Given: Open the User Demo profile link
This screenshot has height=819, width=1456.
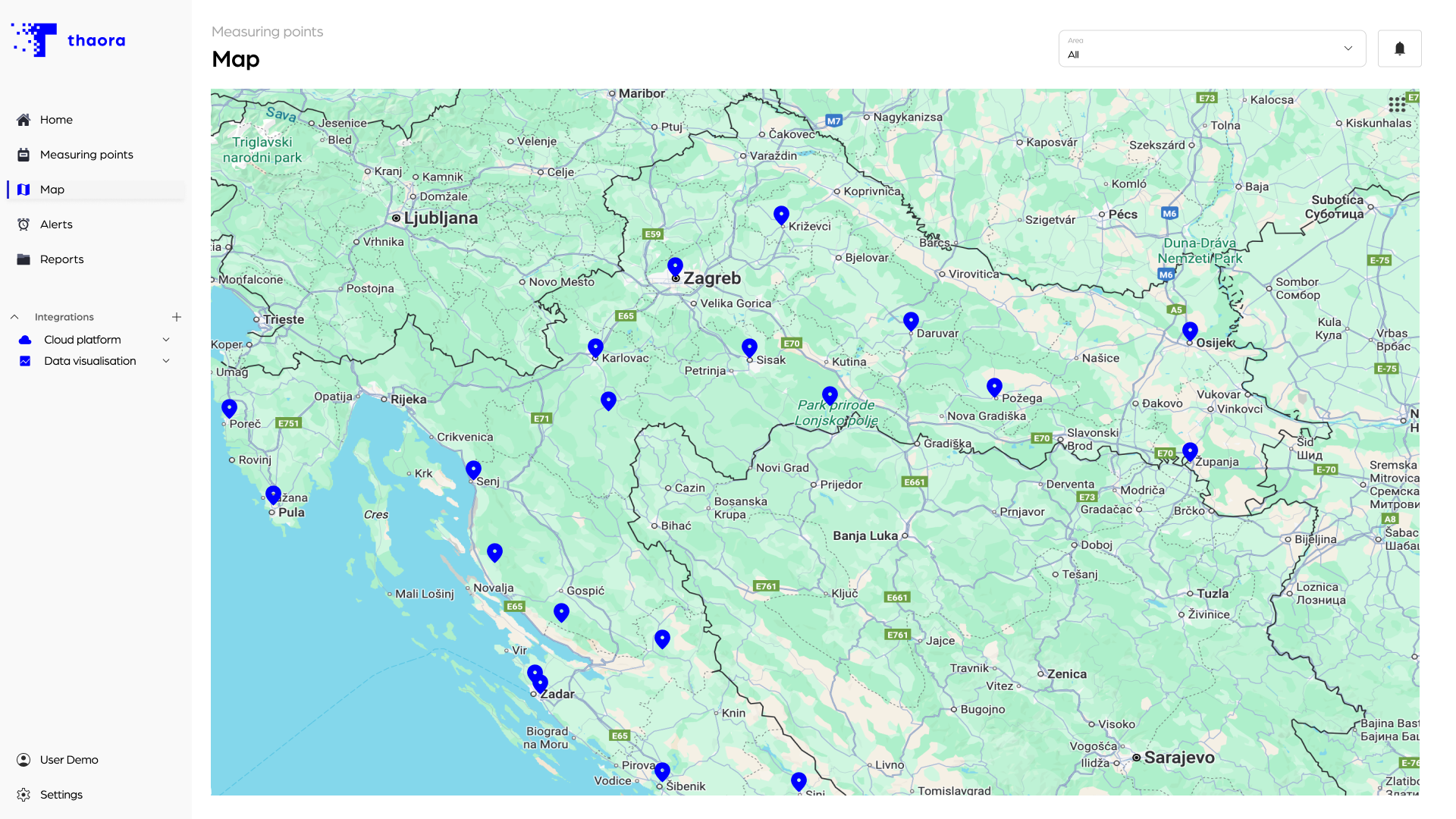Looking at the screenshot, I should 68,760.
